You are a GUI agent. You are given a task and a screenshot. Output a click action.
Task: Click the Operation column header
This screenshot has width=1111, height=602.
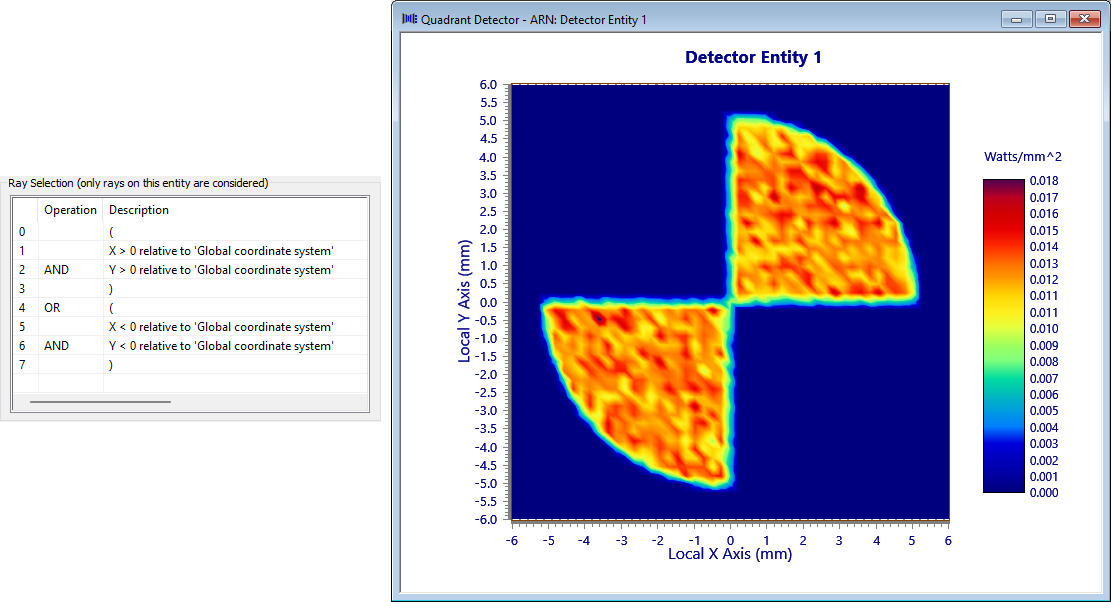coord(70,210)
